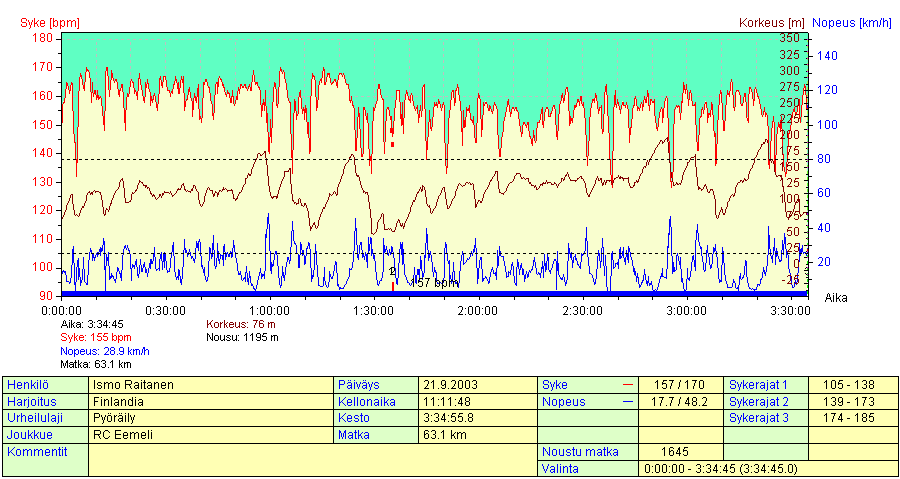Select the Pyöräily sport field
This screenshot has width=900, height=479.
[210, 418]
